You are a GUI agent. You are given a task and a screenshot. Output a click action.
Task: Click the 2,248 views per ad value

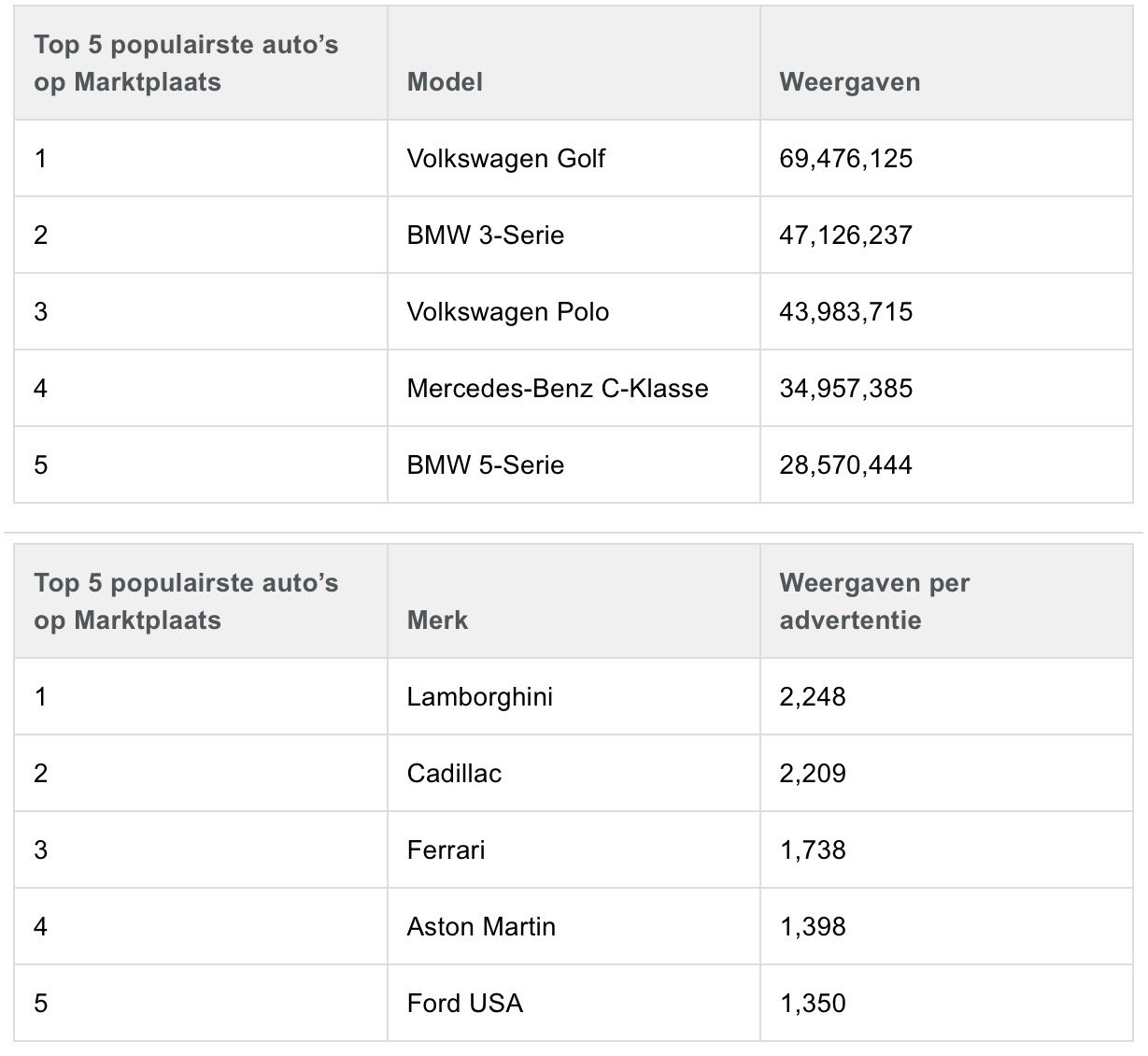(x=812, y=697)
